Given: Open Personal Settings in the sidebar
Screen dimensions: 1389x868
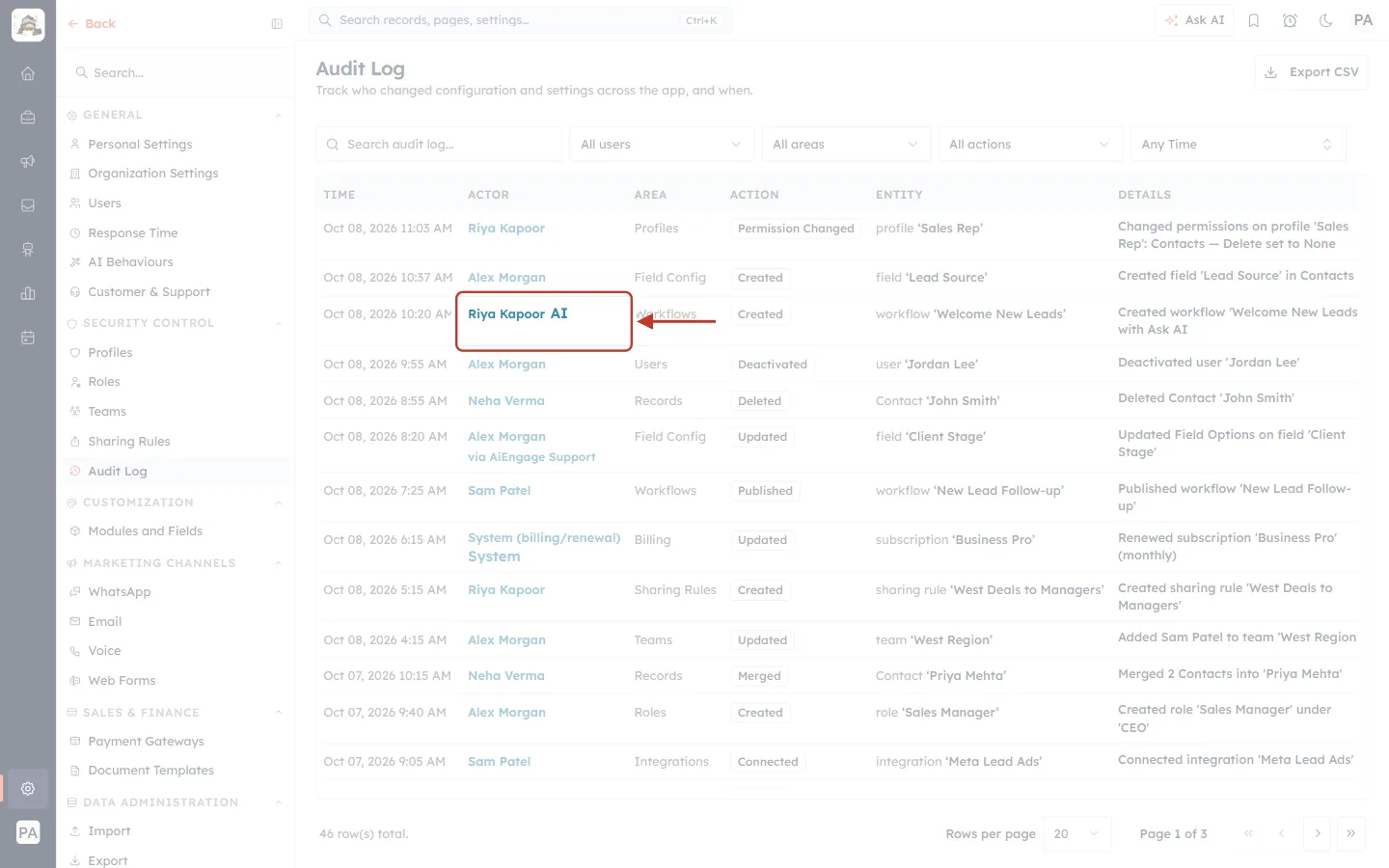Looking at the screenshot, I should [140, 145].
